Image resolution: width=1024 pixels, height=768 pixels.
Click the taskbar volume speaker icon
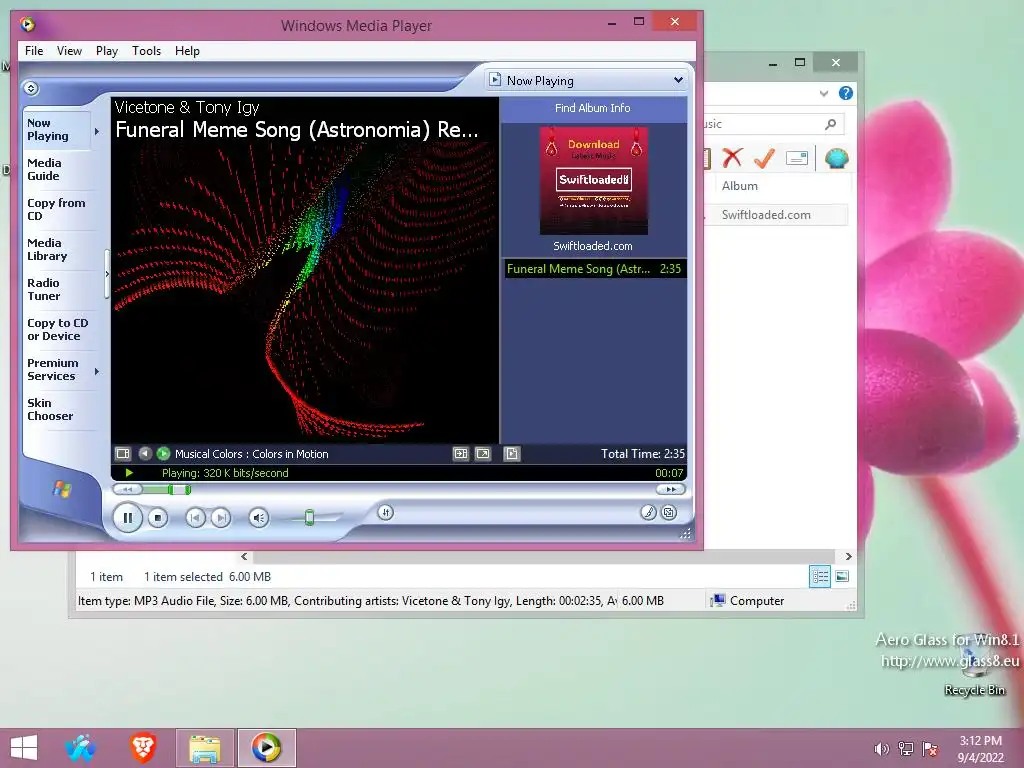point(881,749)
